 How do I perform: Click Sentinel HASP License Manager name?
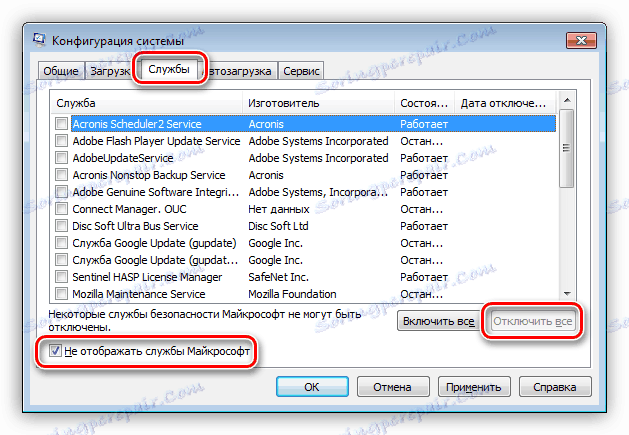pos(147,277)
